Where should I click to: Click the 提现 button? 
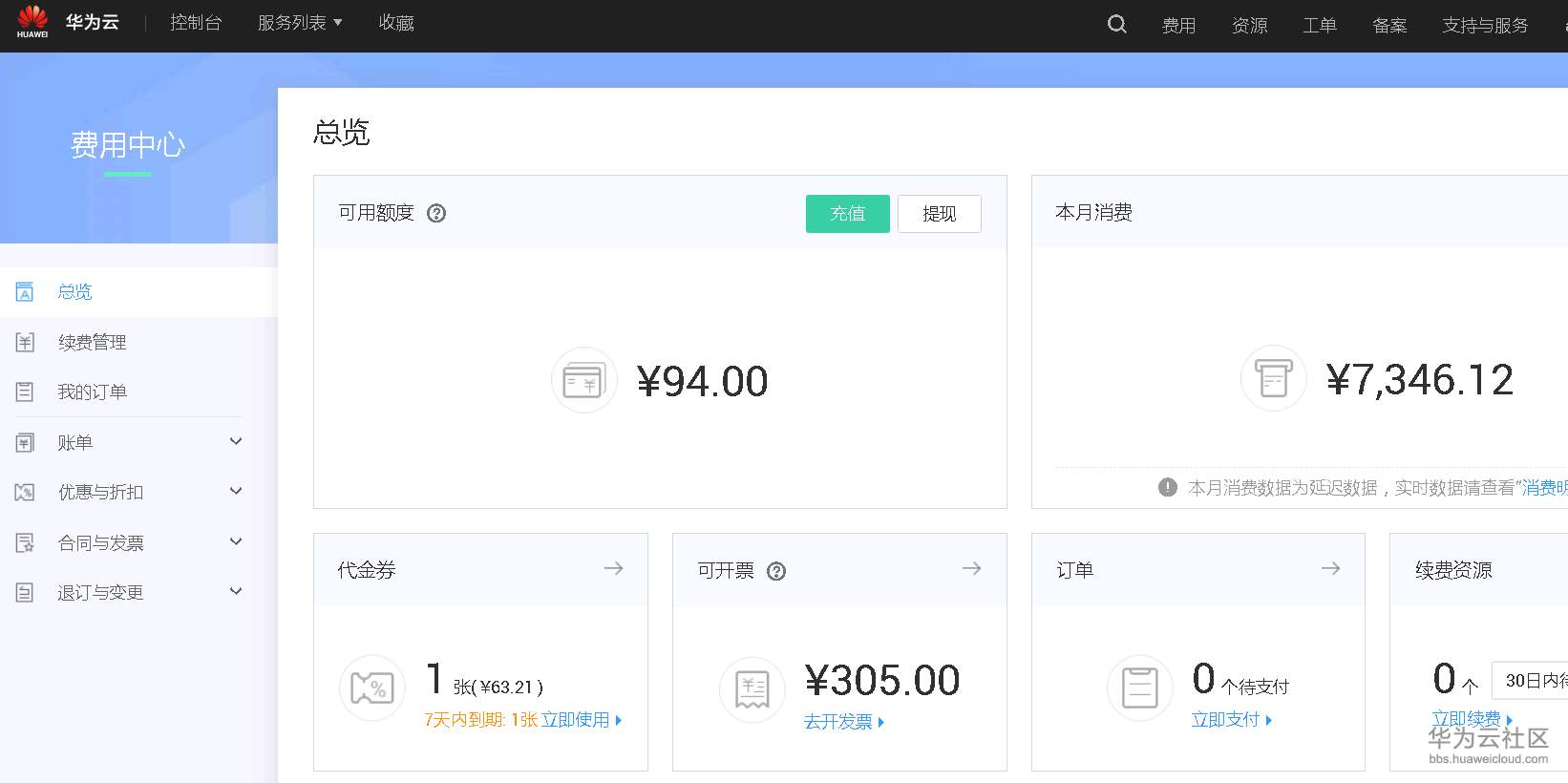pyautogui.click(x=939, y=214)
